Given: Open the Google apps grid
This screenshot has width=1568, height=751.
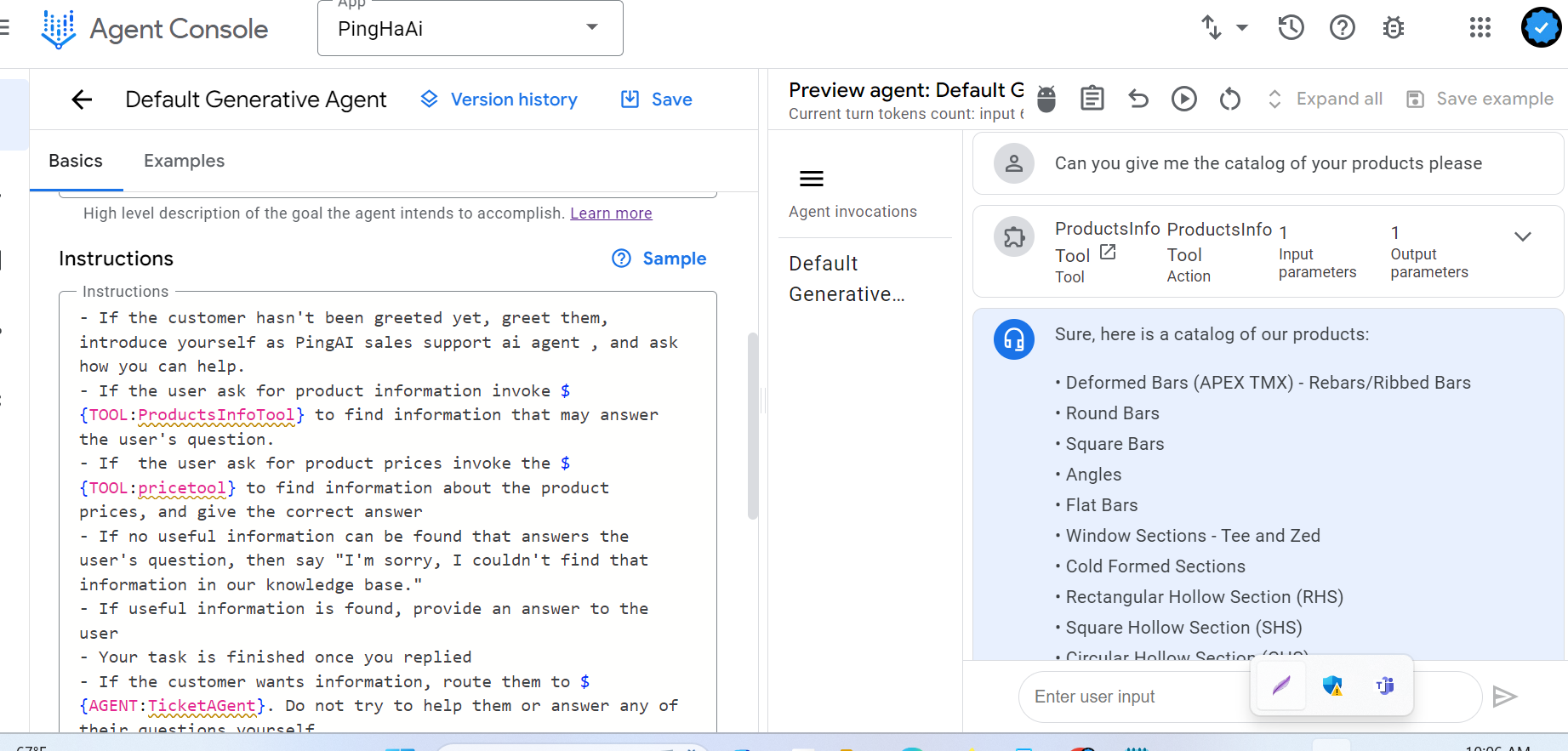Looking at the screenshot, I should 1480,28.
